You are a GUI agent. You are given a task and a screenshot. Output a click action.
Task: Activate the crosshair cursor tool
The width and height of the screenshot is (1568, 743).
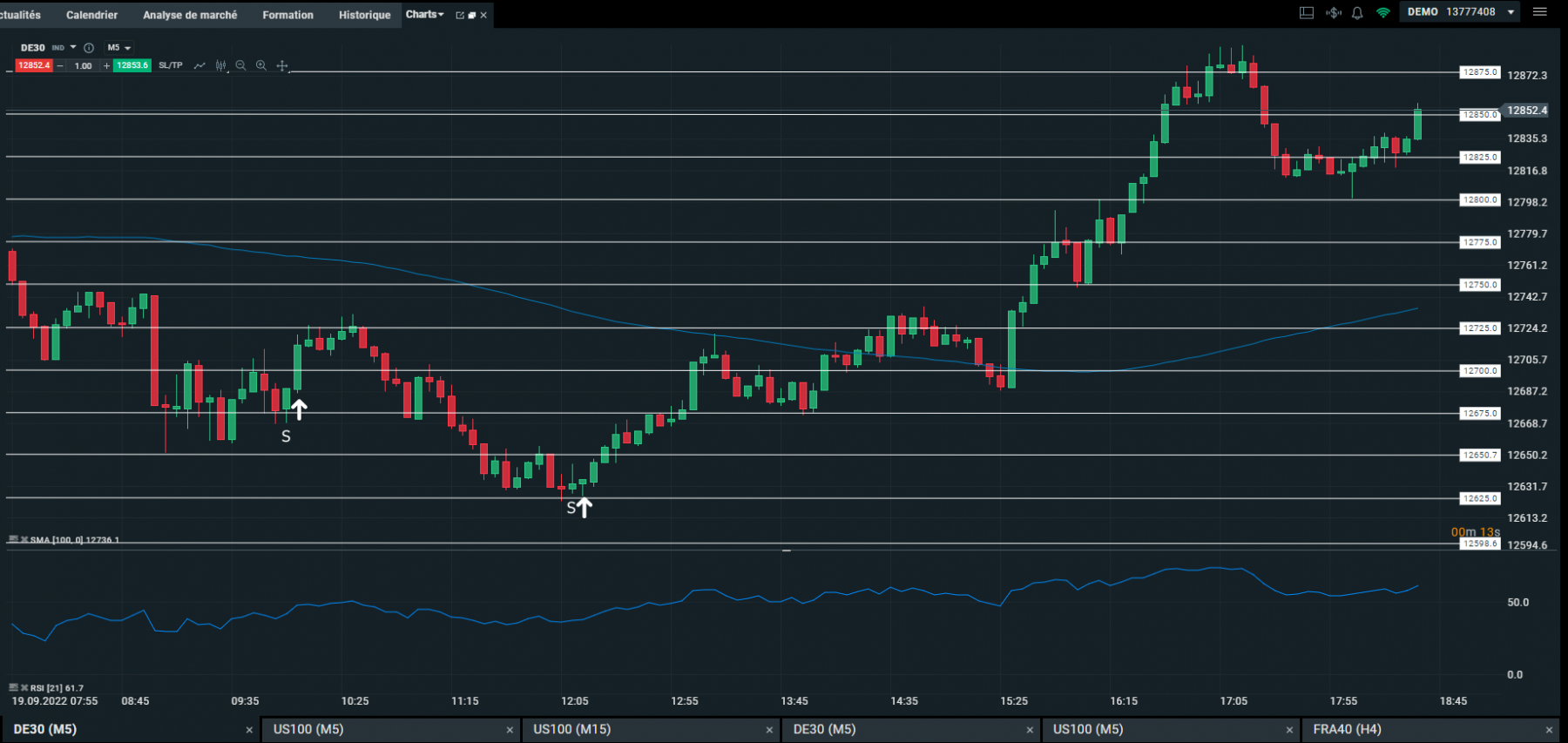point(282,65)
